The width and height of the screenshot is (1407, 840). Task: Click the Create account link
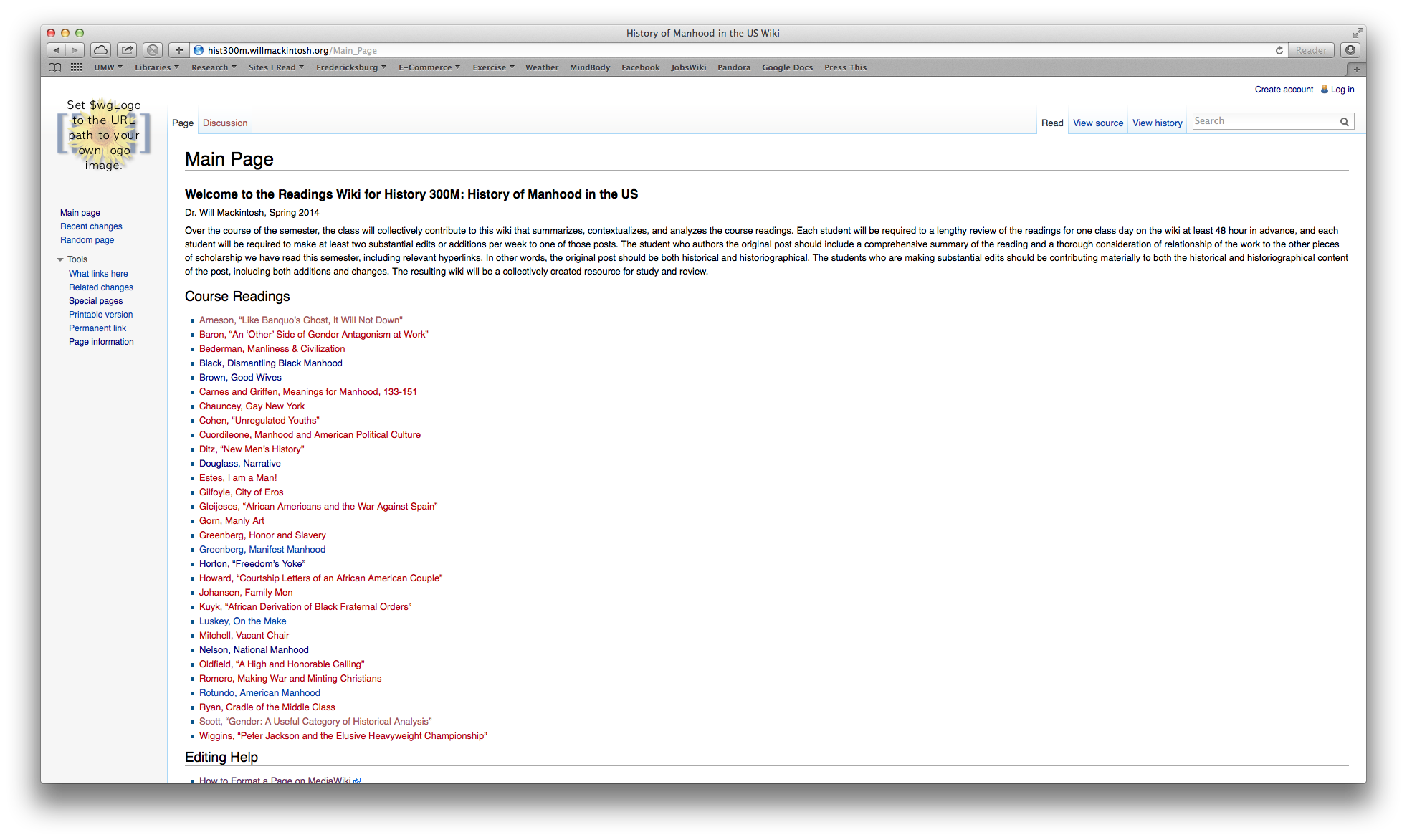point(1284,90)
